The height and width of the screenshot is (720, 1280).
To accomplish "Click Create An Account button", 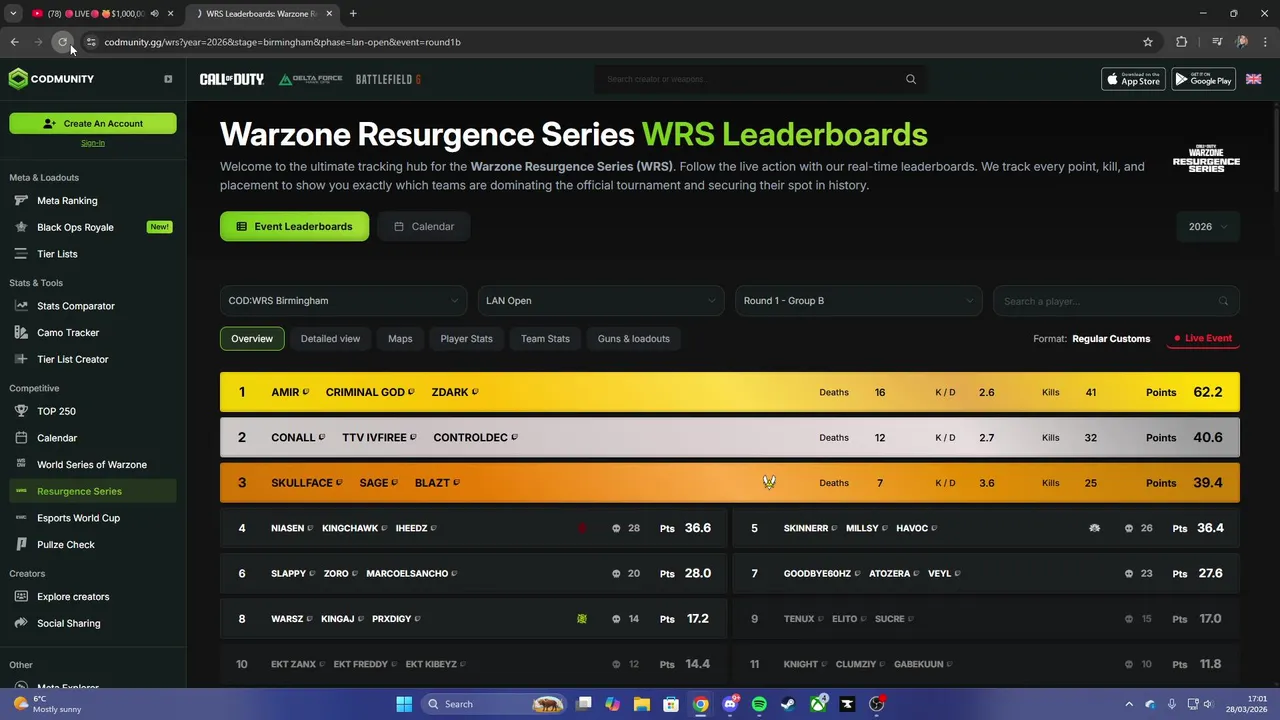I will [93, 123].
